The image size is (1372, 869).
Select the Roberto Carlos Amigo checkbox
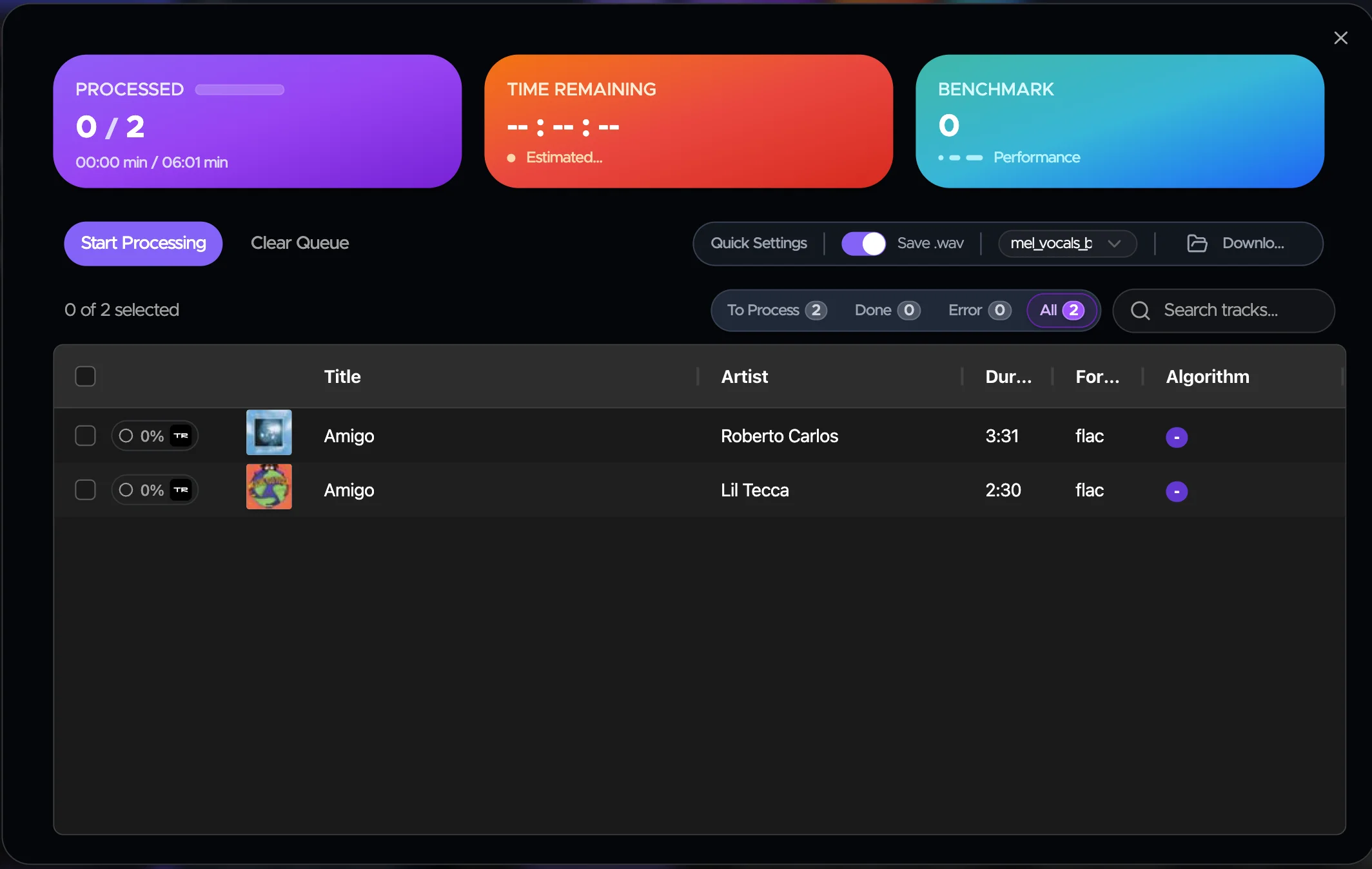[x=85, y=436]
